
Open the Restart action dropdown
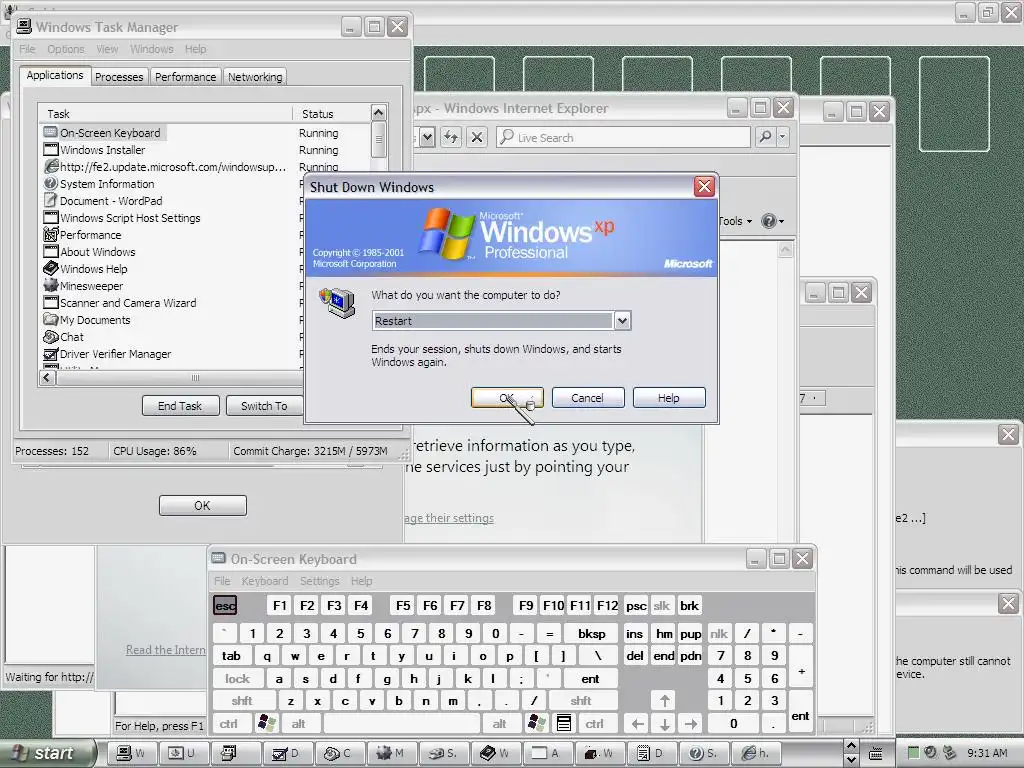click(x=622, y=321)
